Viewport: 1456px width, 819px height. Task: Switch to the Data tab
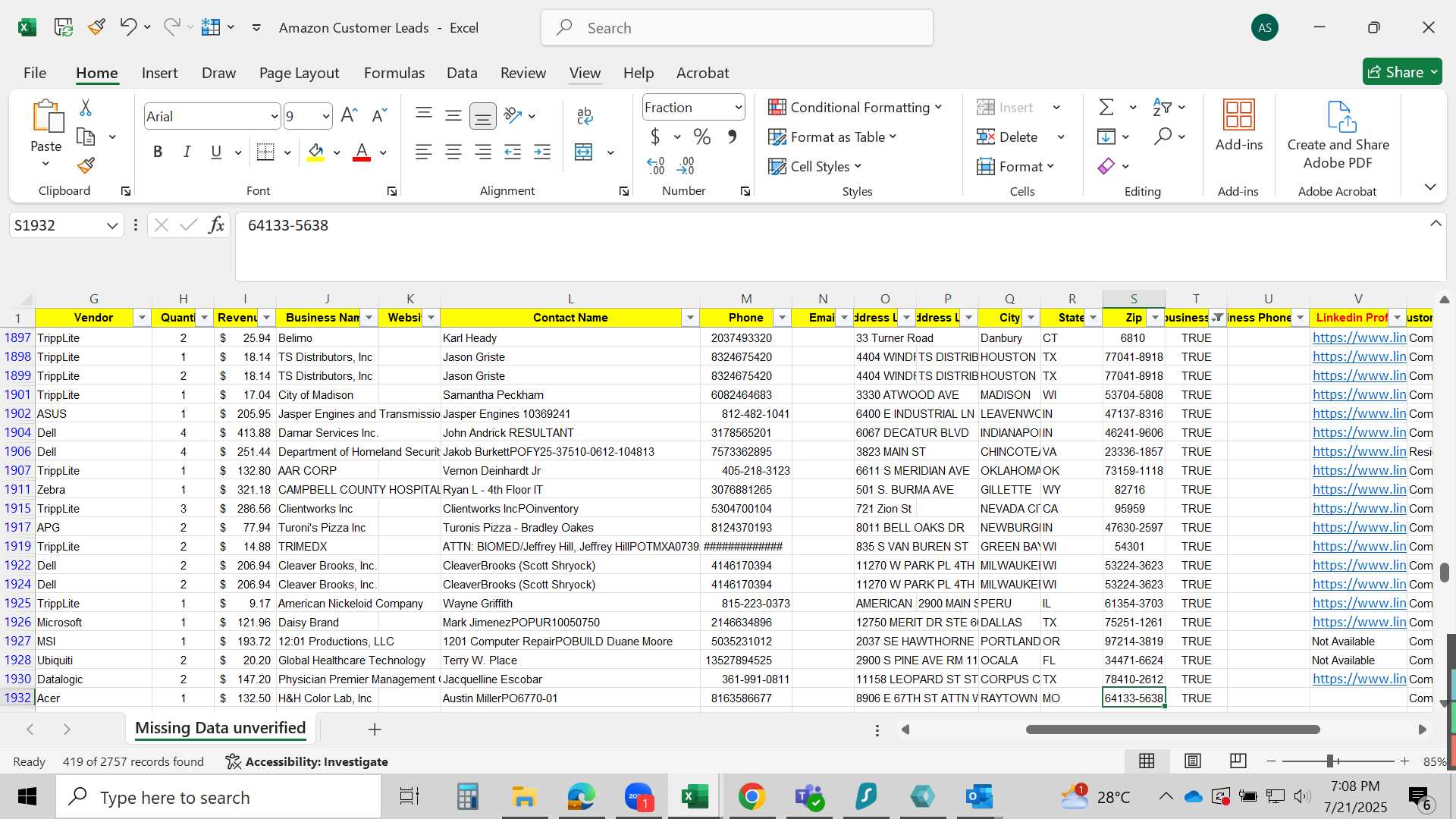462,73
